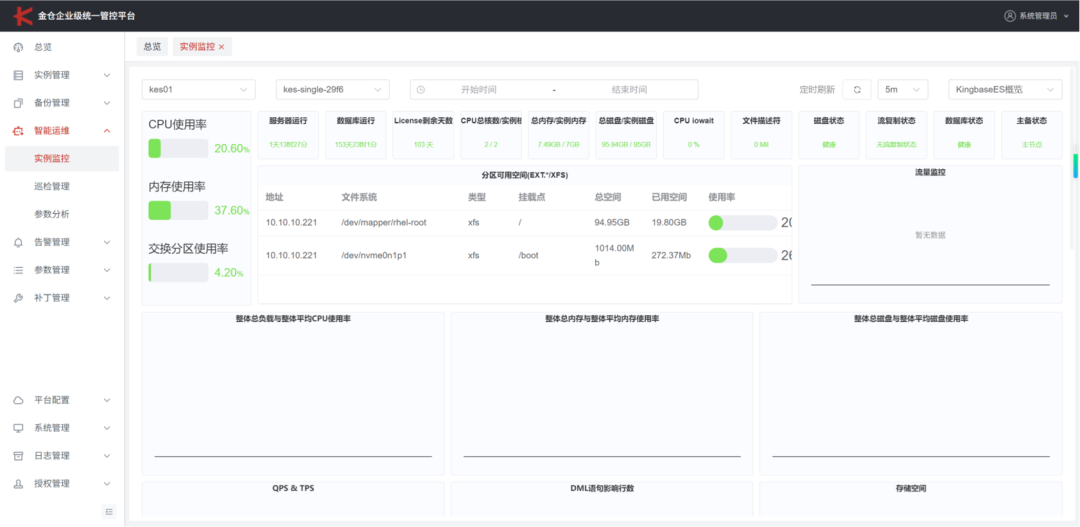Click the 授权管理 stamp icon
This screenshot has width=1080, height=527.
(19, 484)
